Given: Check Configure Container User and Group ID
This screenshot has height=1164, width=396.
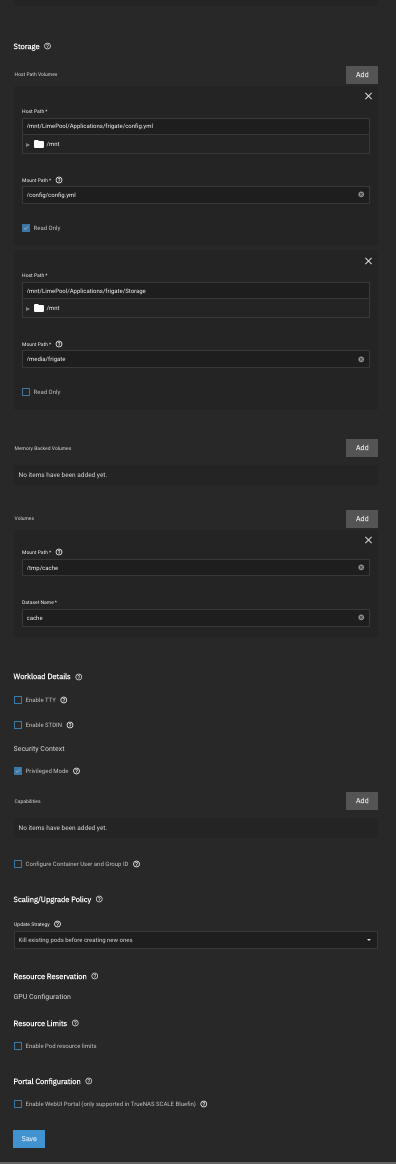Looking at the screenshot, I should pyautogui.click(x=18, y=864).
